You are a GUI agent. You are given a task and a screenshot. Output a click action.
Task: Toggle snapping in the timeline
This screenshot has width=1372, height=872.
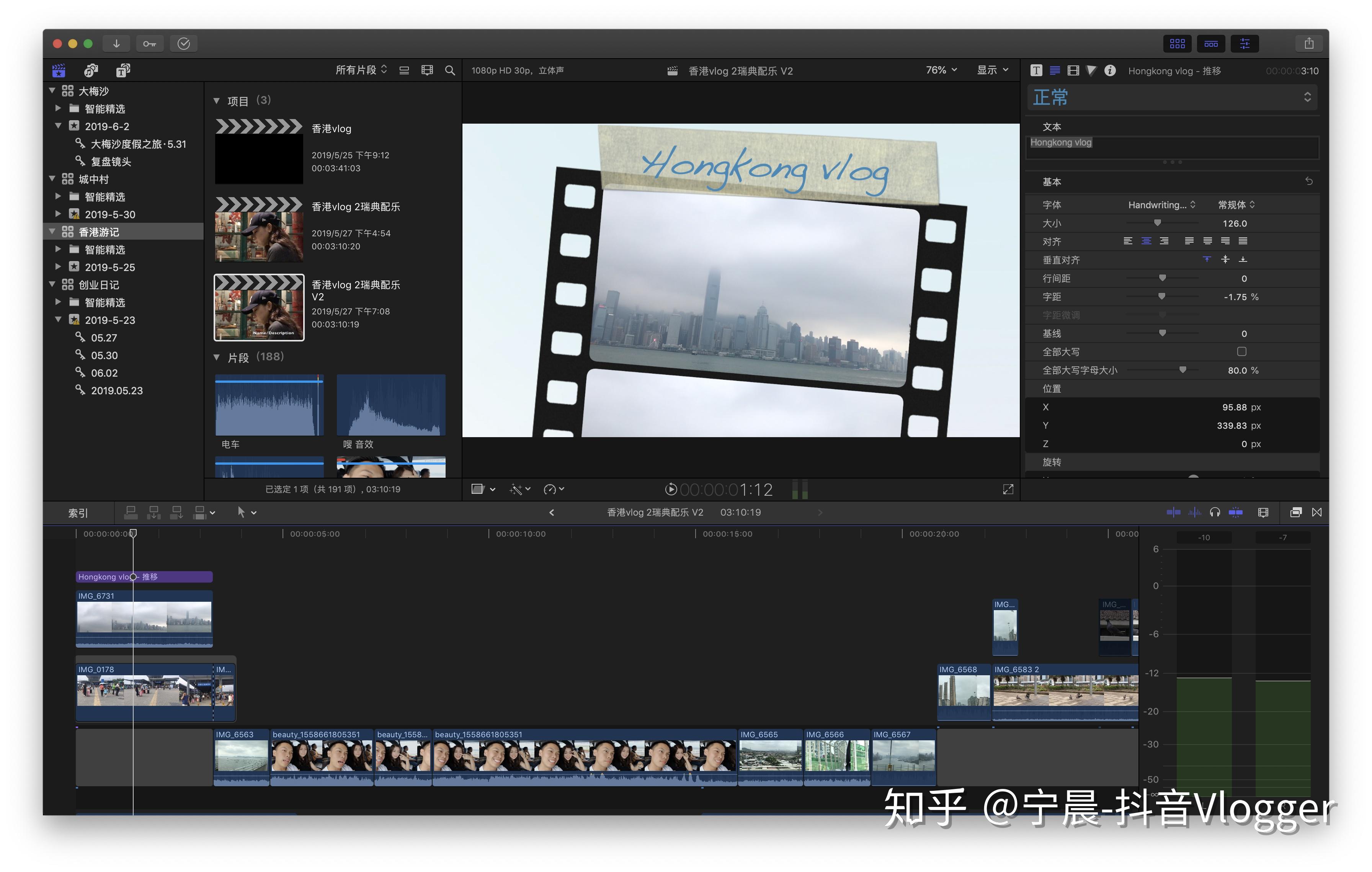1235,512
